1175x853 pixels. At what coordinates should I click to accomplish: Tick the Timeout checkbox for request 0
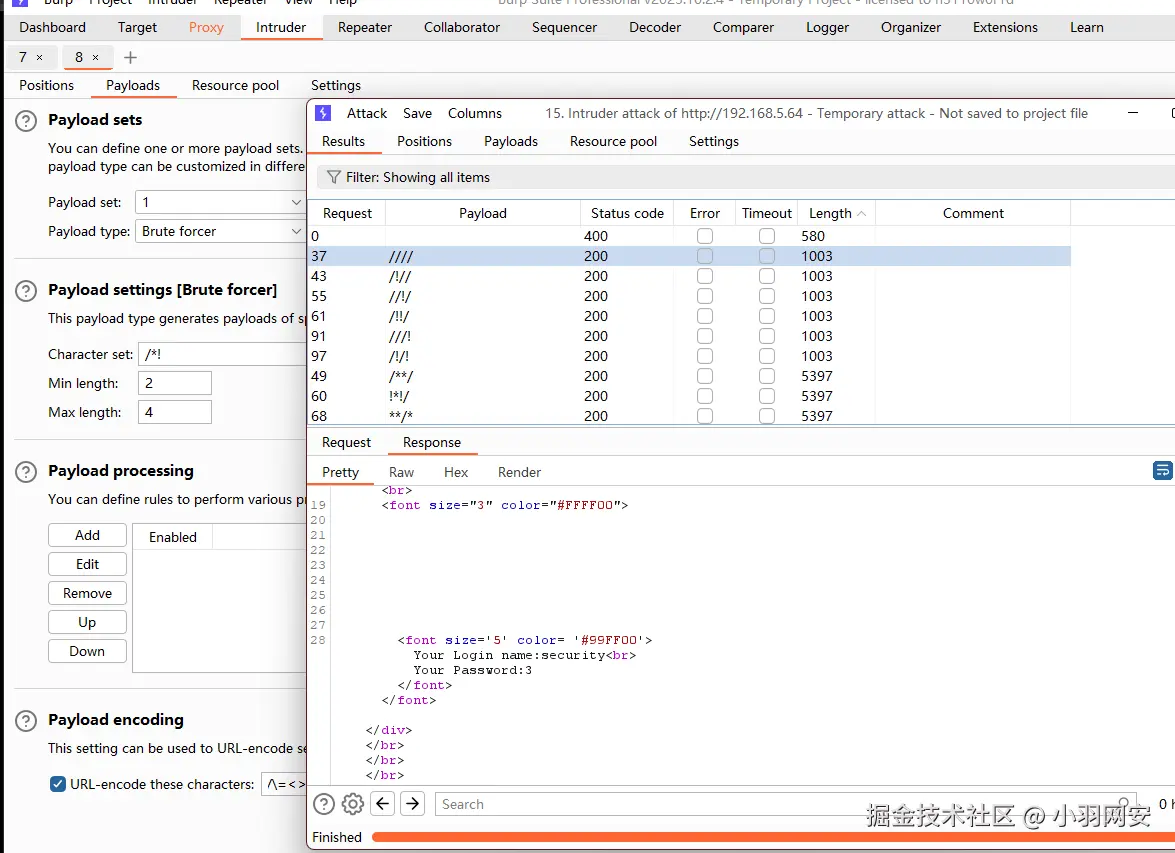(767, 236)
